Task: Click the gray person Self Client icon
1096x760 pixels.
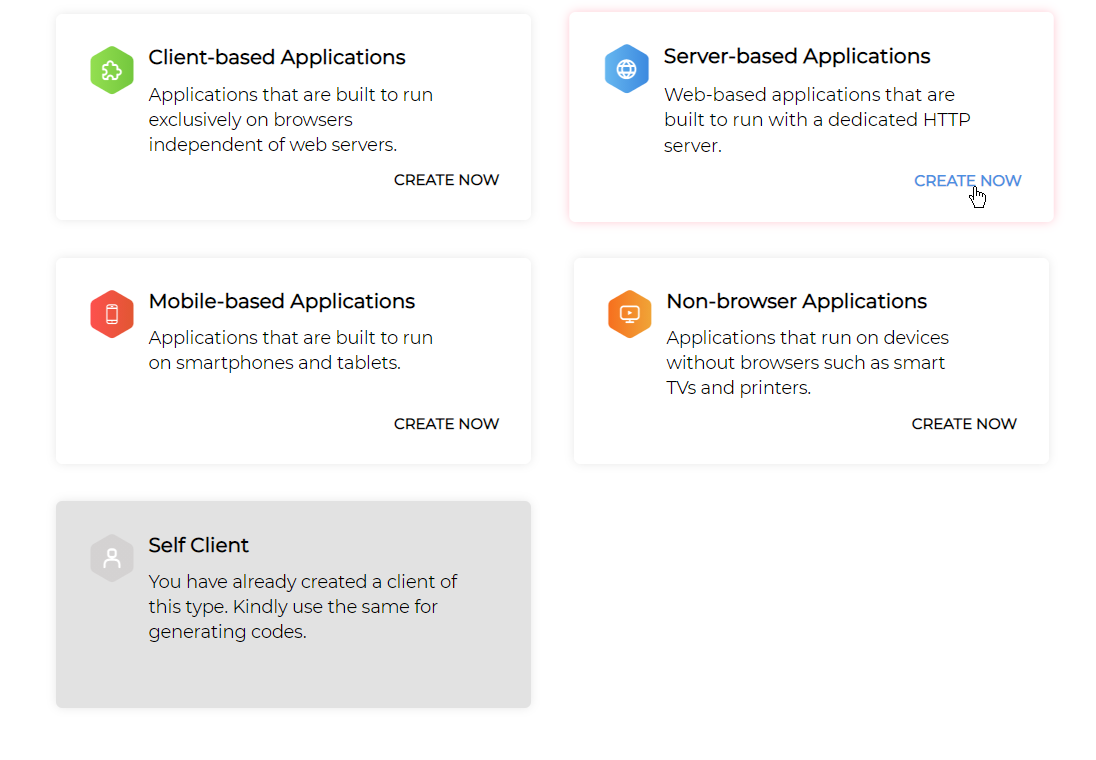Action: tap(112, 558)
